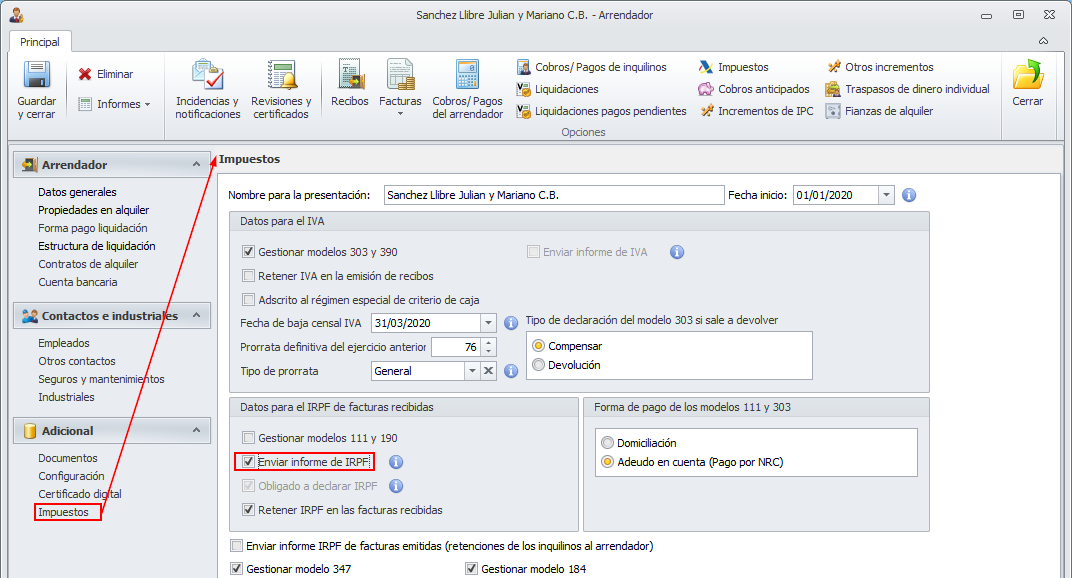1072x578 pixels.
Task: Click the Cobros anticipados piggy bank icon
Action: 706,89
